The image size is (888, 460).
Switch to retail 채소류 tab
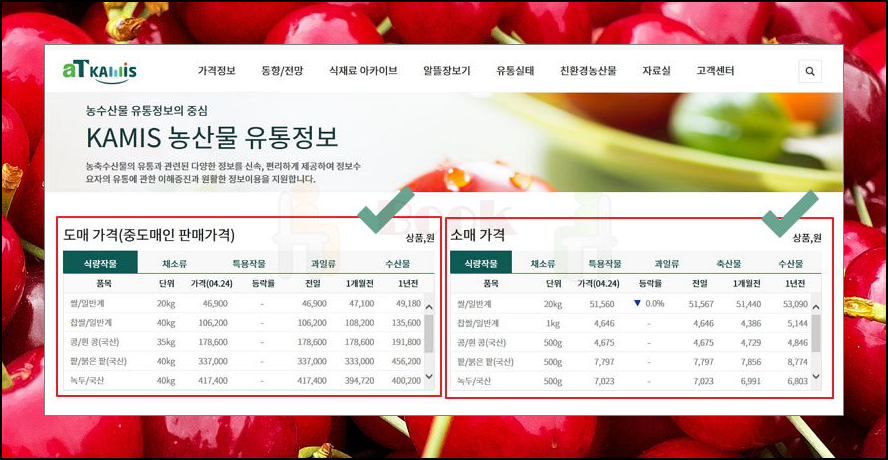tap(543, 263)
